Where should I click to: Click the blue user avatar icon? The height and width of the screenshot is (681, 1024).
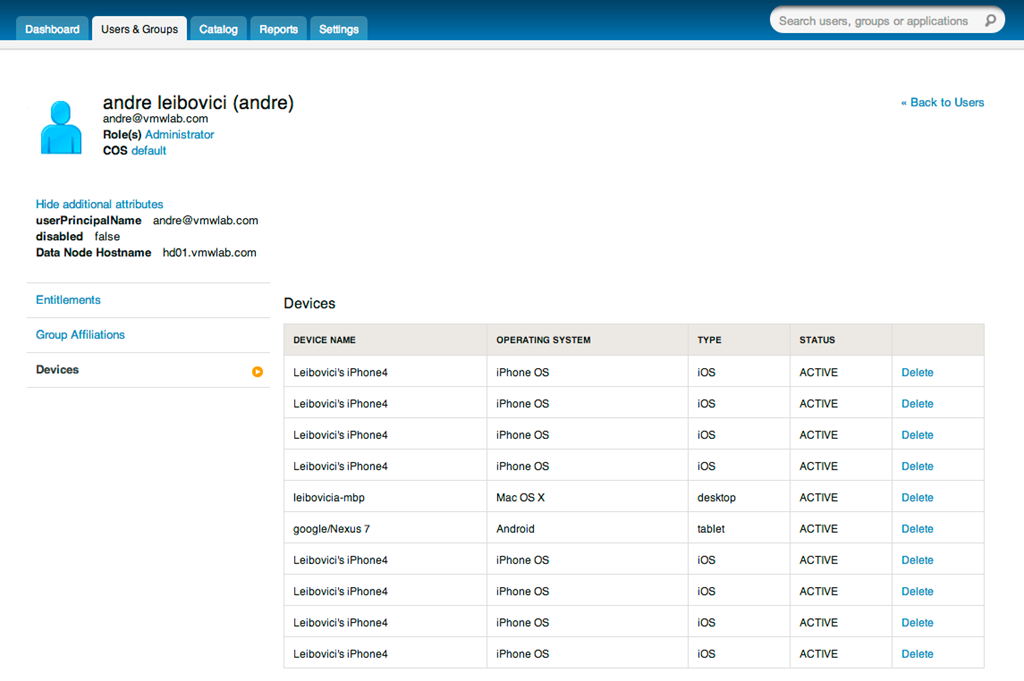(61, 127)
